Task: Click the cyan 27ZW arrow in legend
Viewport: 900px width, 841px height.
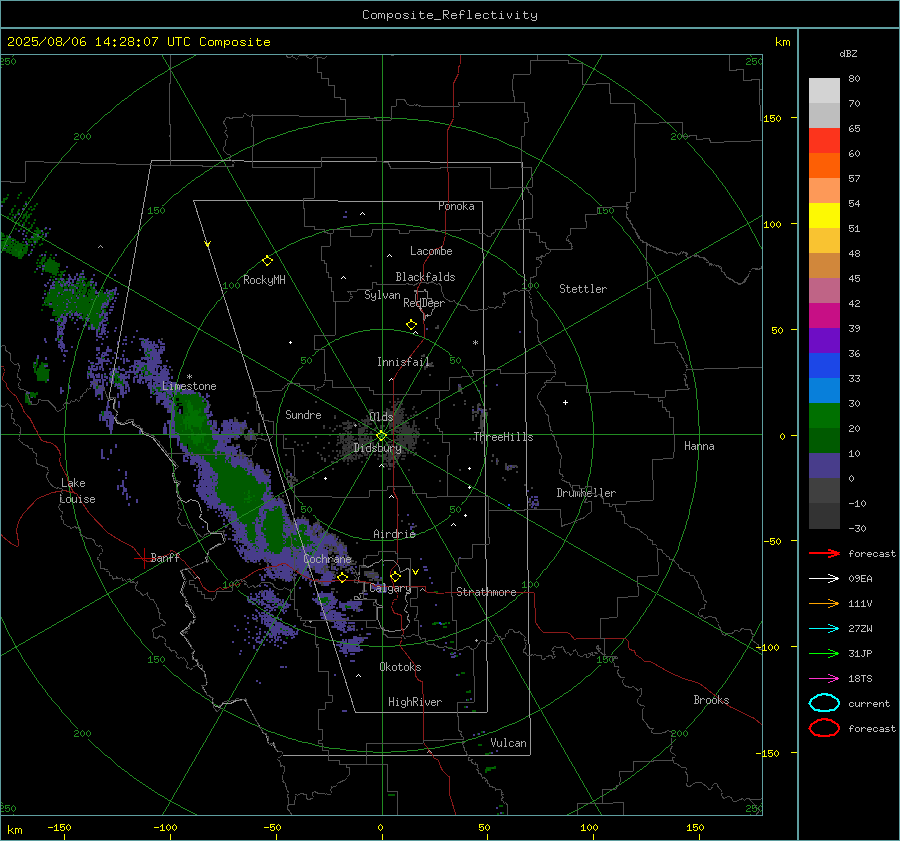Action: click(x=824, y=629)
